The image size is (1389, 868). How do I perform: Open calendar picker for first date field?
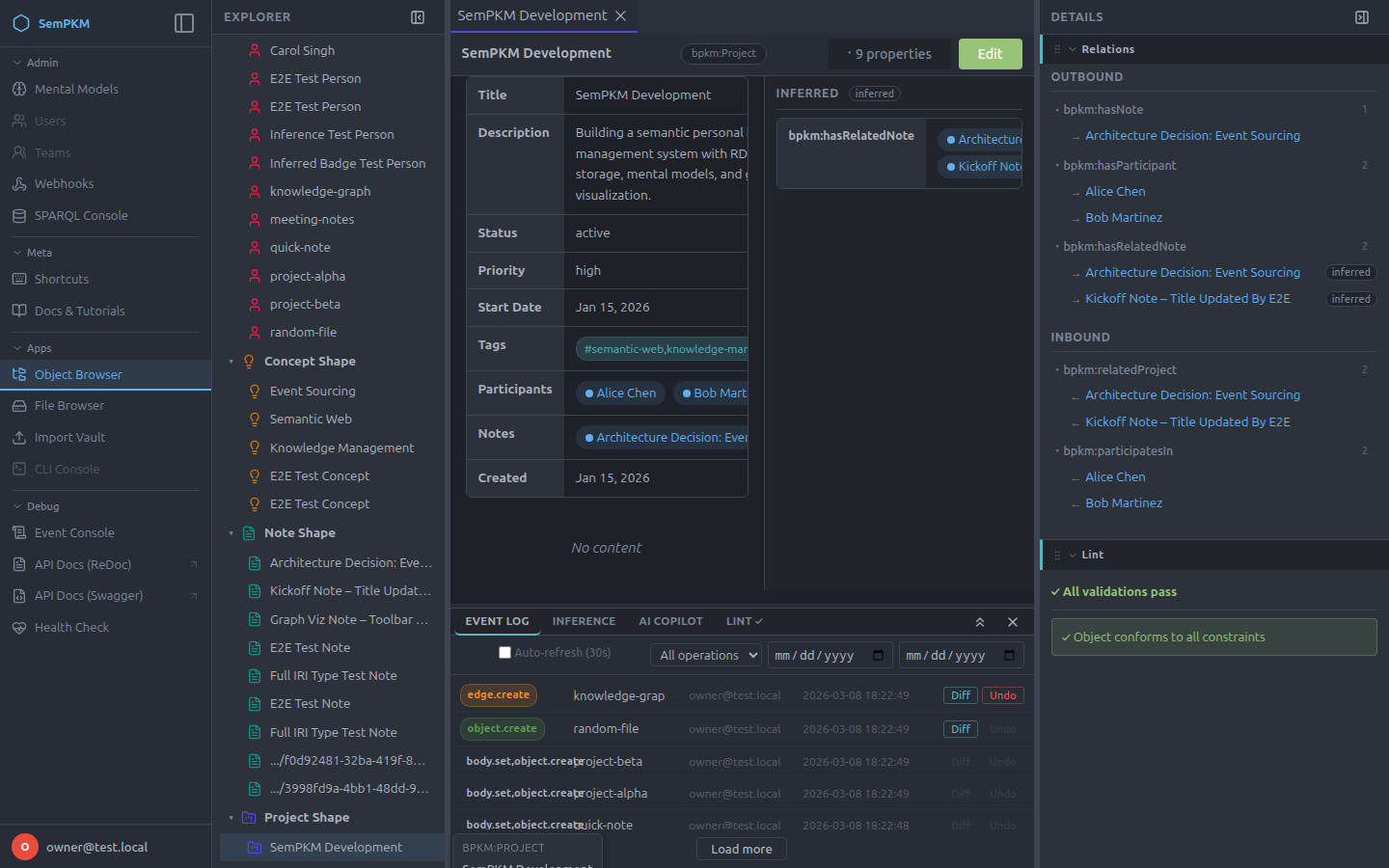(x=879, y=655)
